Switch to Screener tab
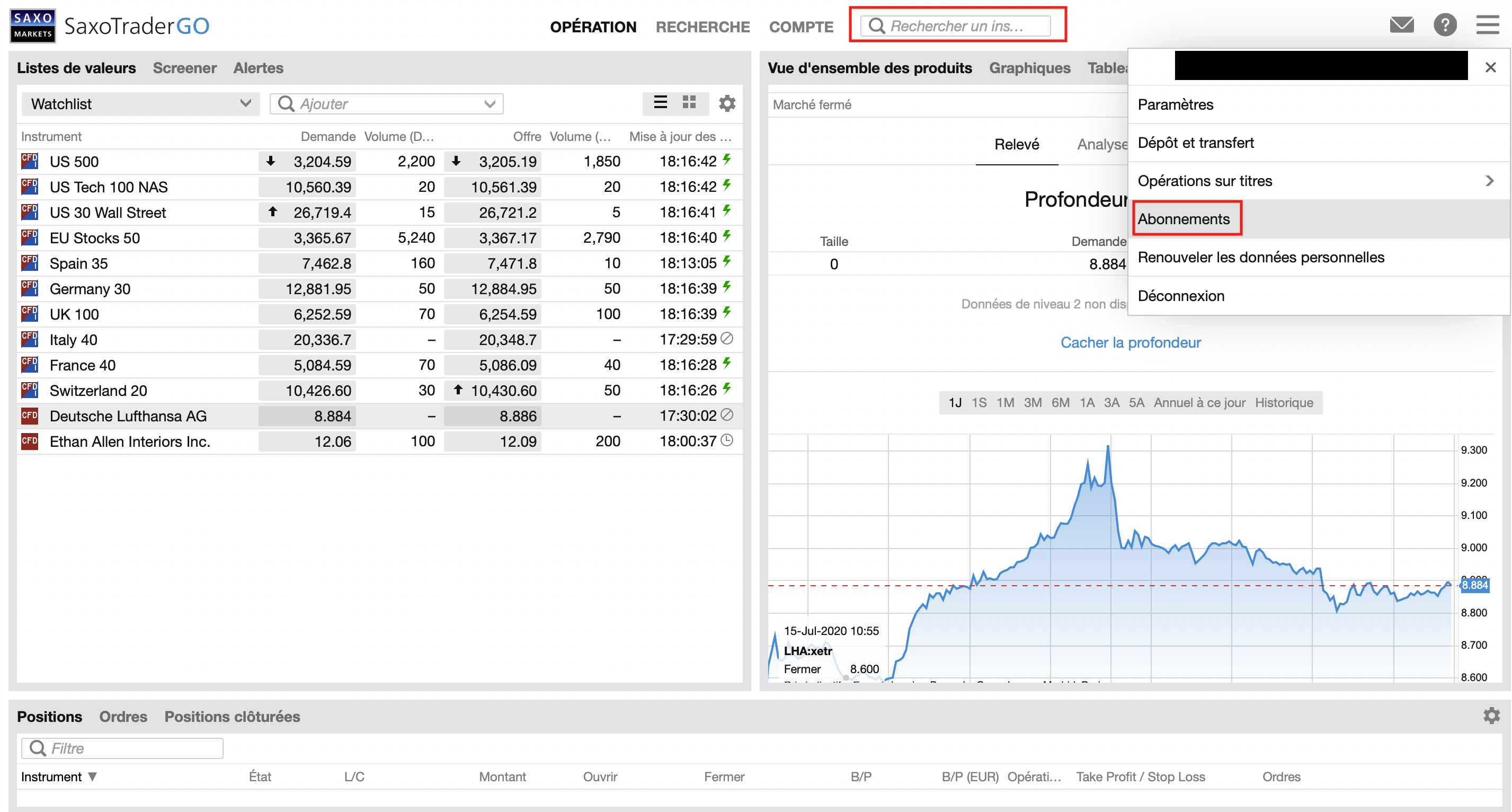The width and height of the screenshot is (1512, 812). (184, 68)
